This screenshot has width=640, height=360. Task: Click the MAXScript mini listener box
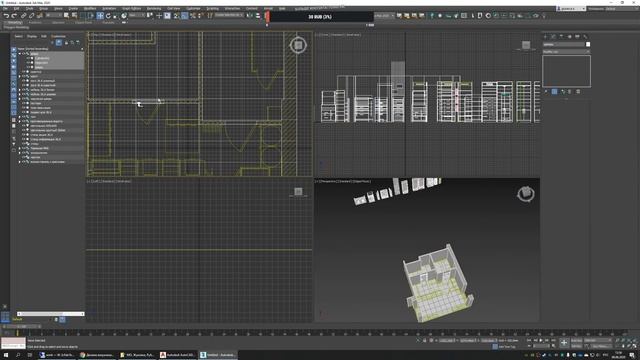pyautogui.click(x=13, y=343)
